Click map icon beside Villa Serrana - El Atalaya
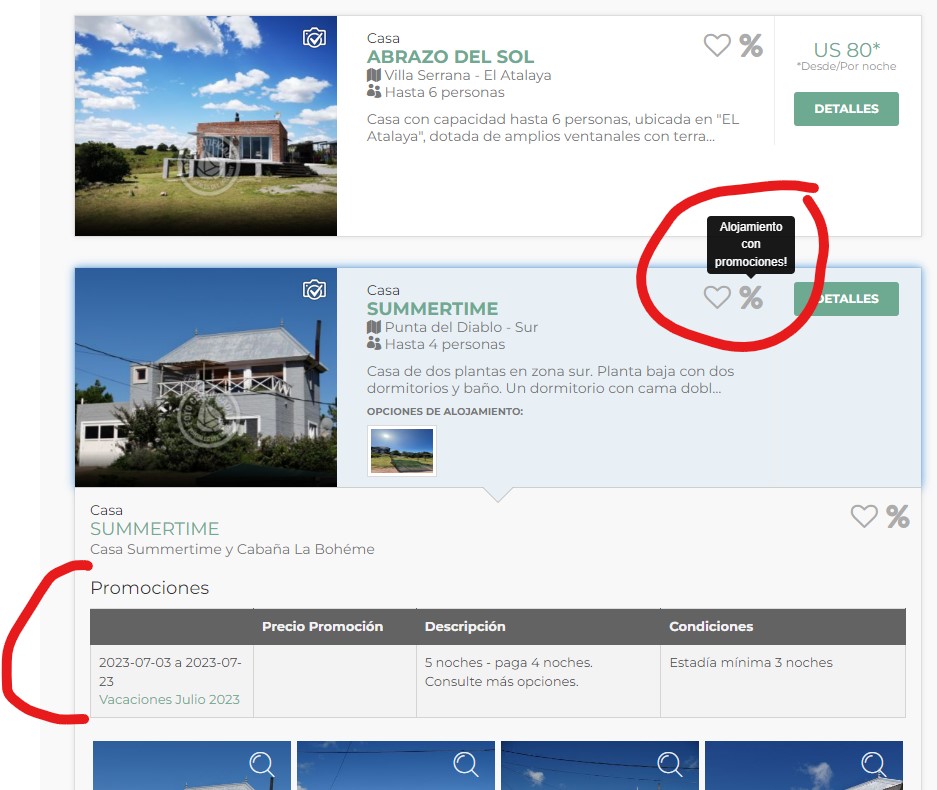Screen dimensions: 937x790 tap(374, 75)
